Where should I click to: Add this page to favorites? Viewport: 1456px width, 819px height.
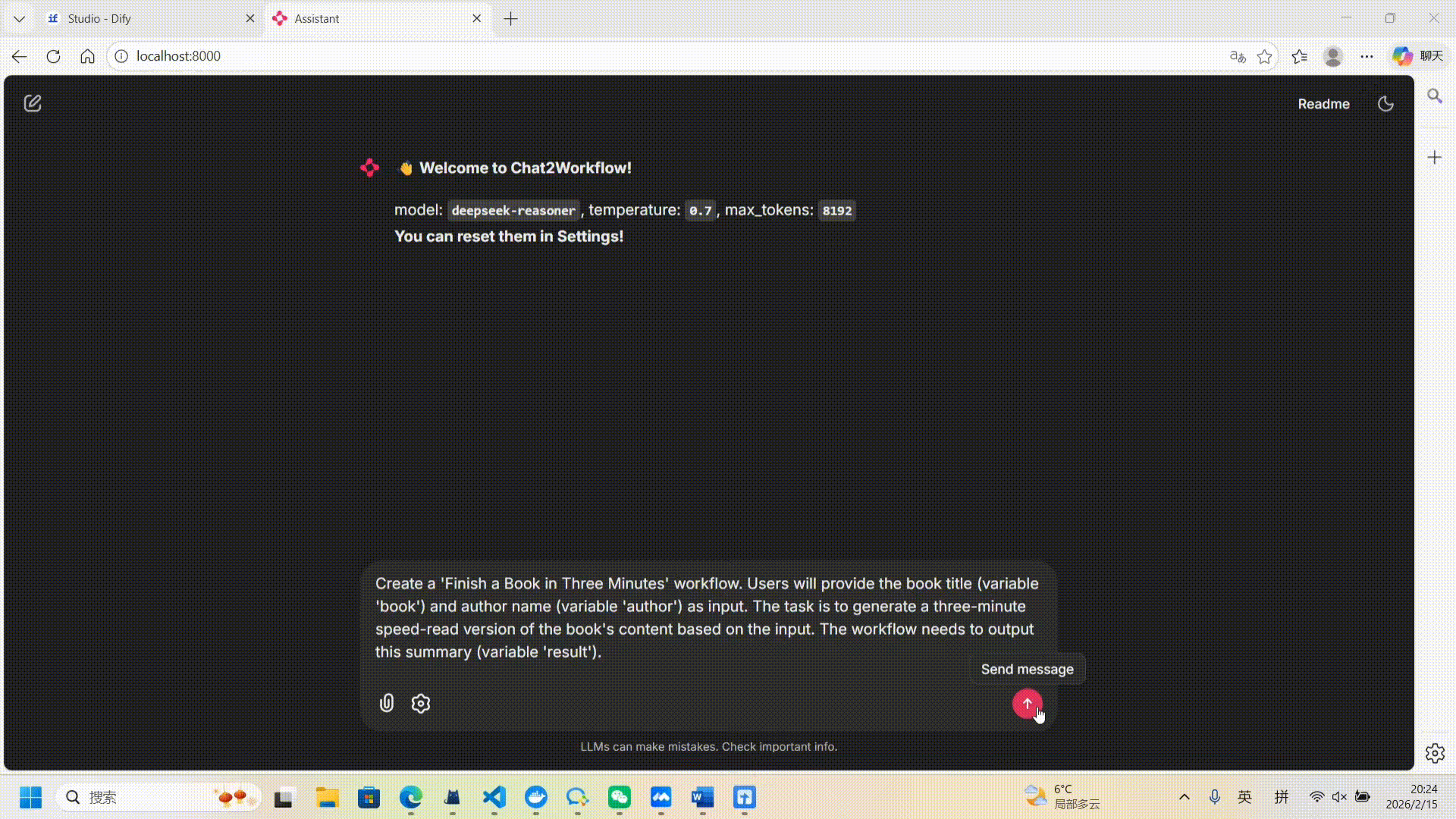[x=1265, y=56]
